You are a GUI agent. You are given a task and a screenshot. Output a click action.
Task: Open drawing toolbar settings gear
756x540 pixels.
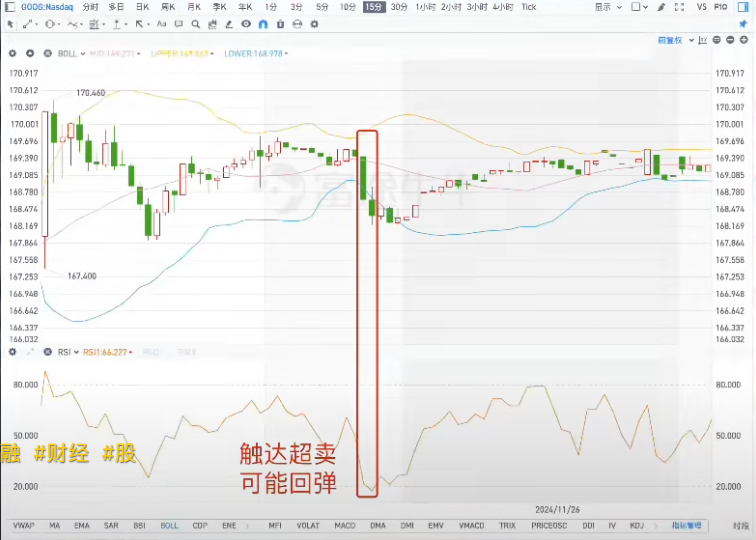[314, 24]
